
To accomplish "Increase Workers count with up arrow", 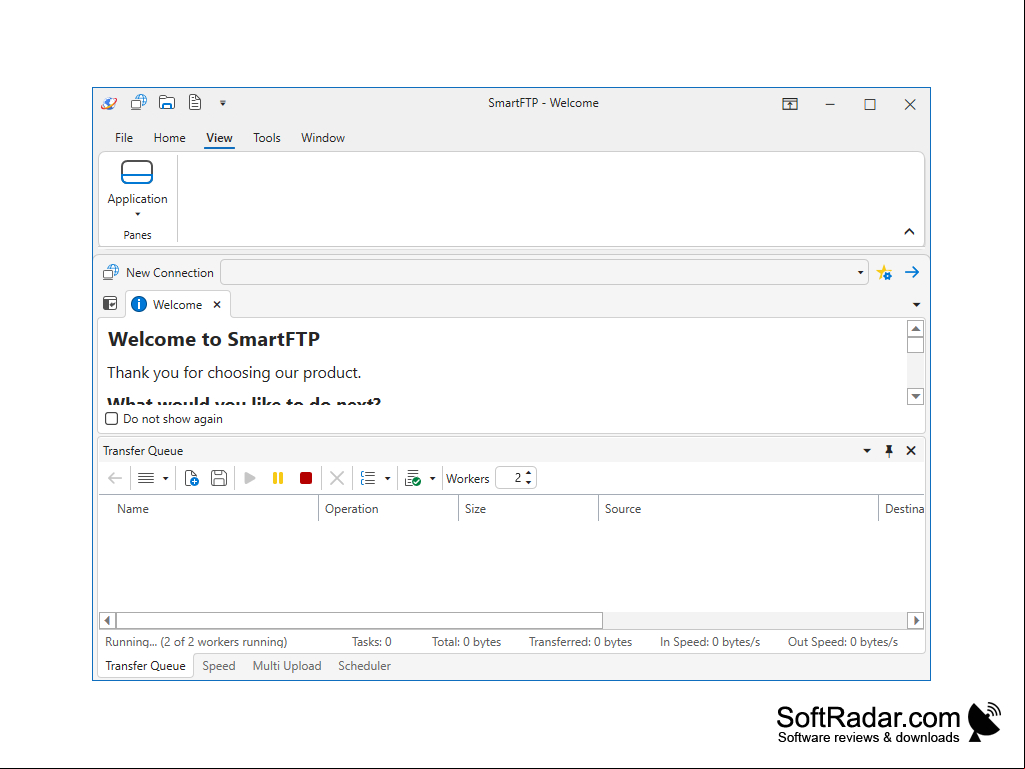I will point(528,473).
